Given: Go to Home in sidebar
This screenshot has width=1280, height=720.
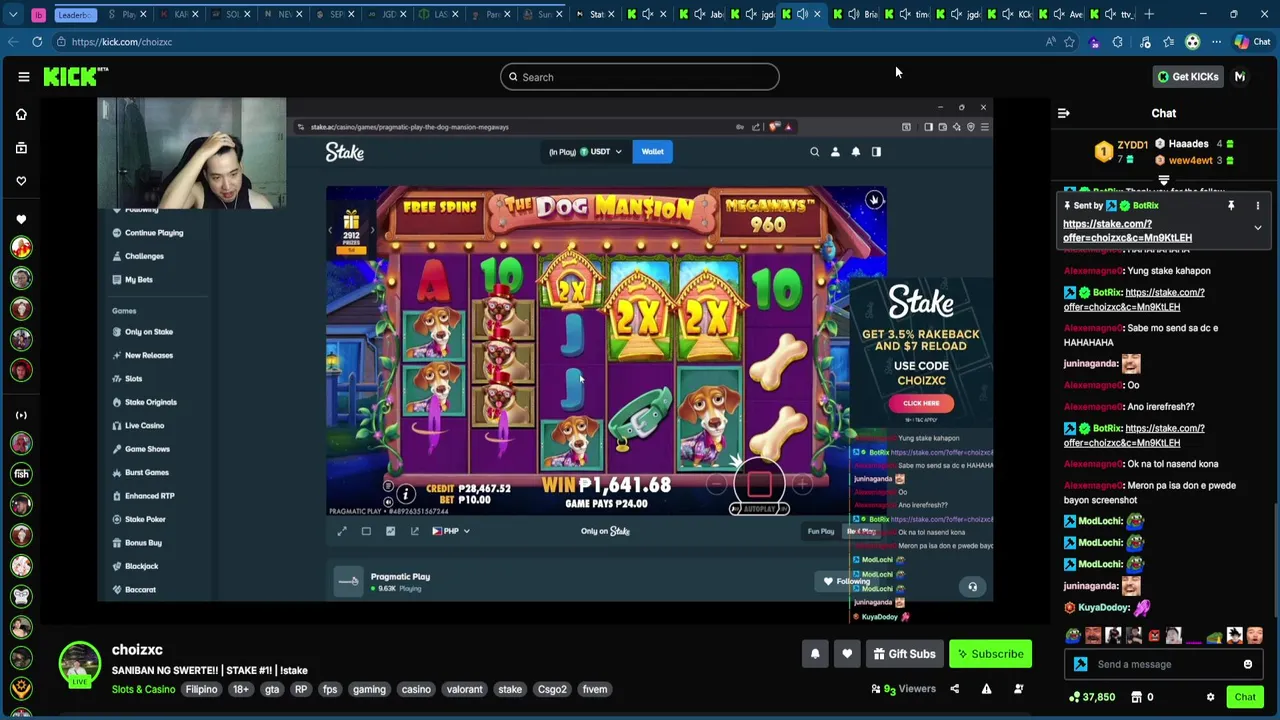Looking at the screenshot, I should coord(21,114).
